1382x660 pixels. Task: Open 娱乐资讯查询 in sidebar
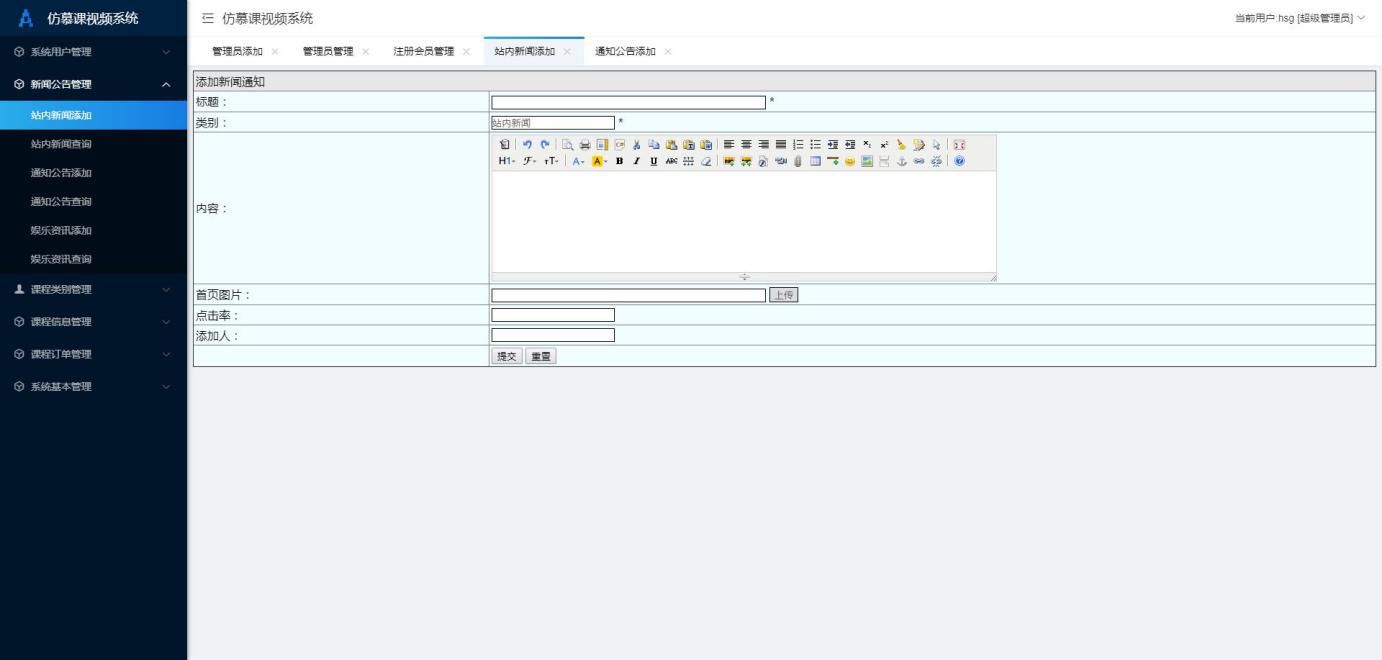click(93, 260)
